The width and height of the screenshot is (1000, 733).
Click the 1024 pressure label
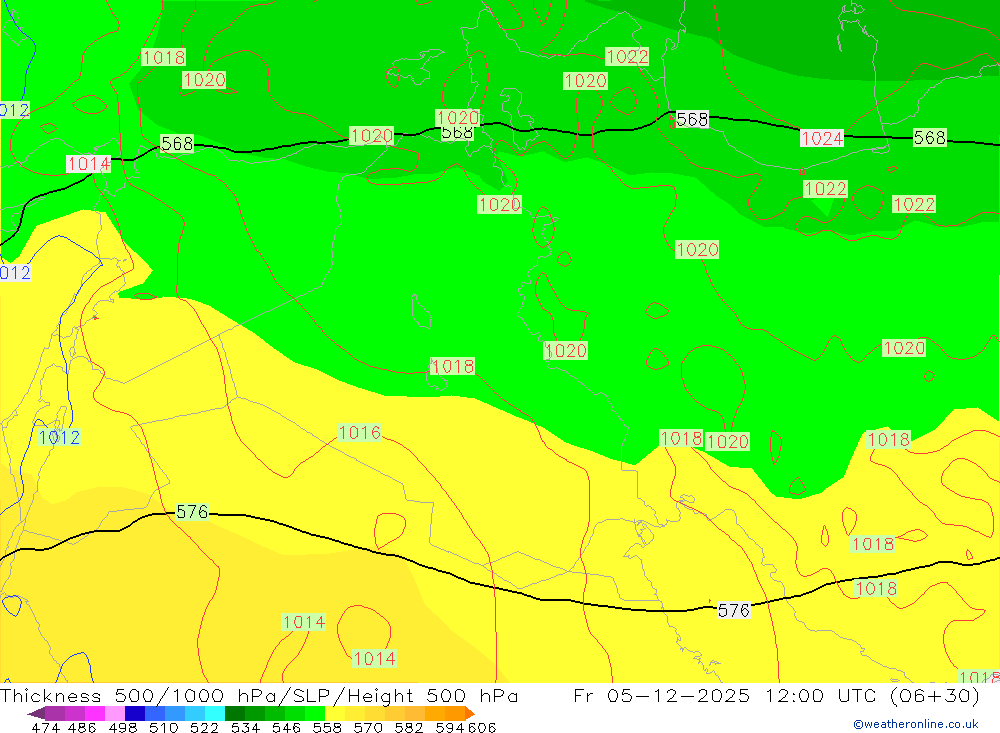(821, 138)
